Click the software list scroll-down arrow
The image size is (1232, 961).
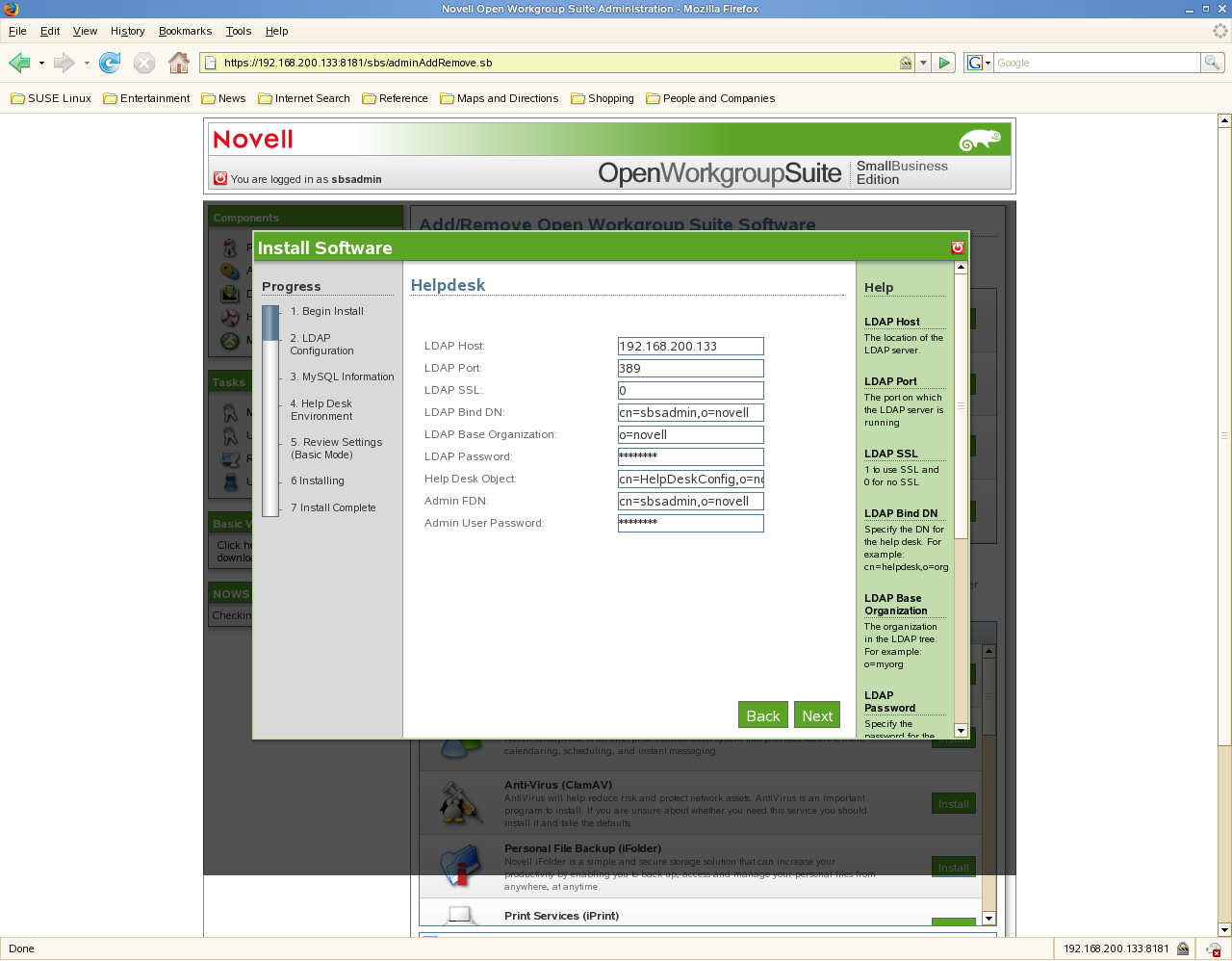click(x=988, y=919)
